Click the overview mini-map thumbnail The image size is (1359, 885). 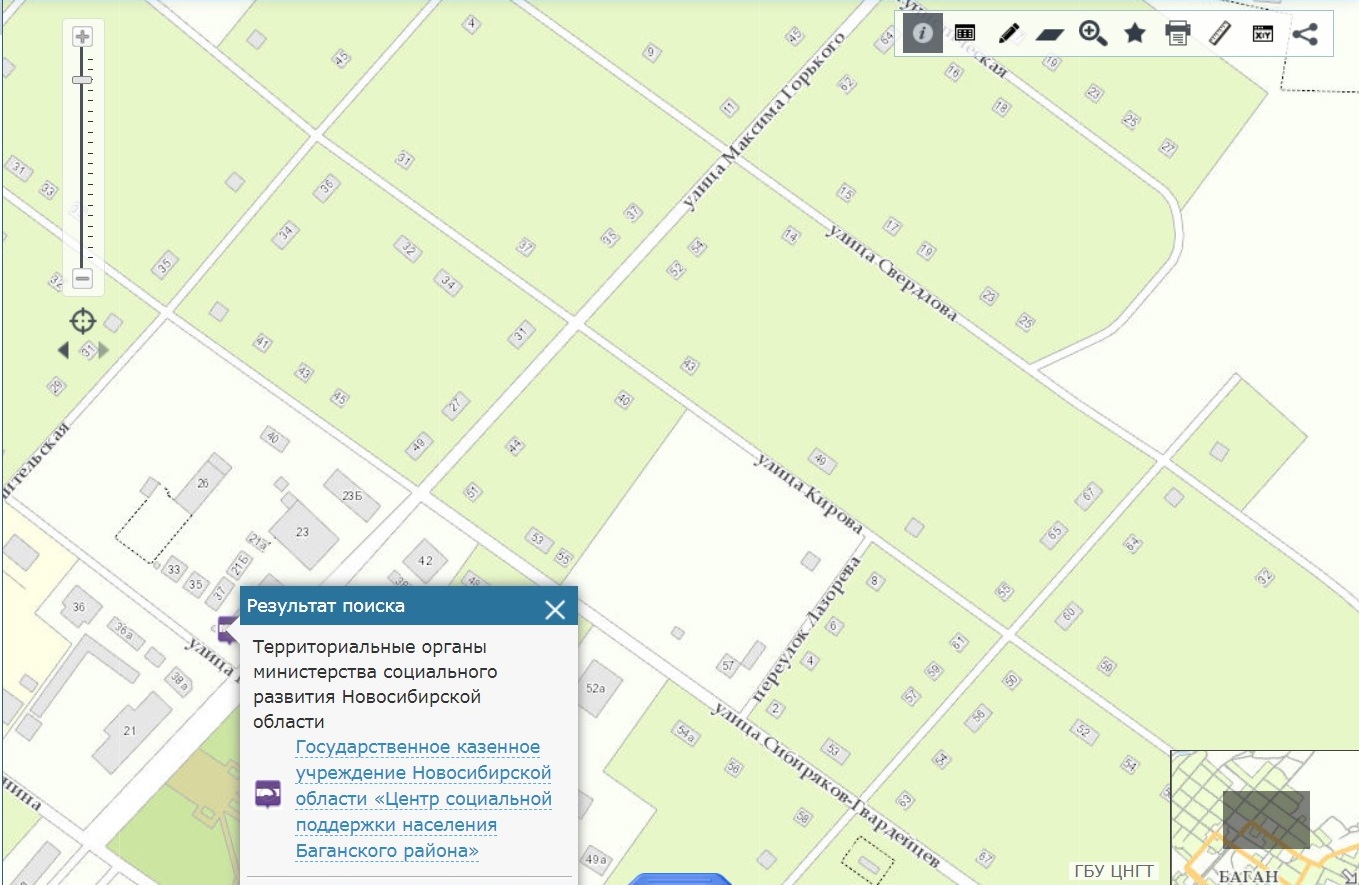tap(1265, 817)
